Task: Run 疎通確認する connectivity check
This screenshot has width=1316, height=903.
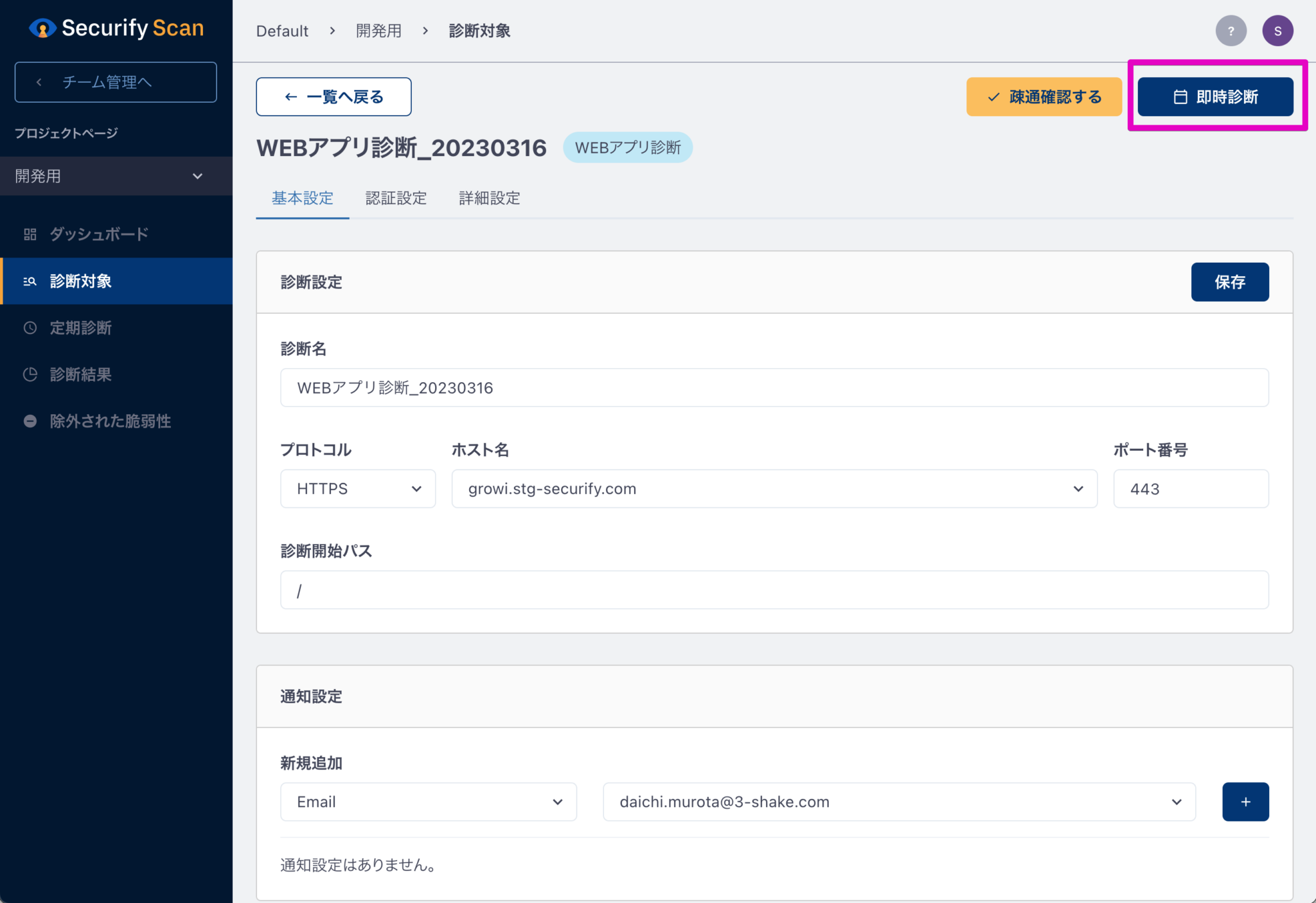Action: [x=1044, y=96]
